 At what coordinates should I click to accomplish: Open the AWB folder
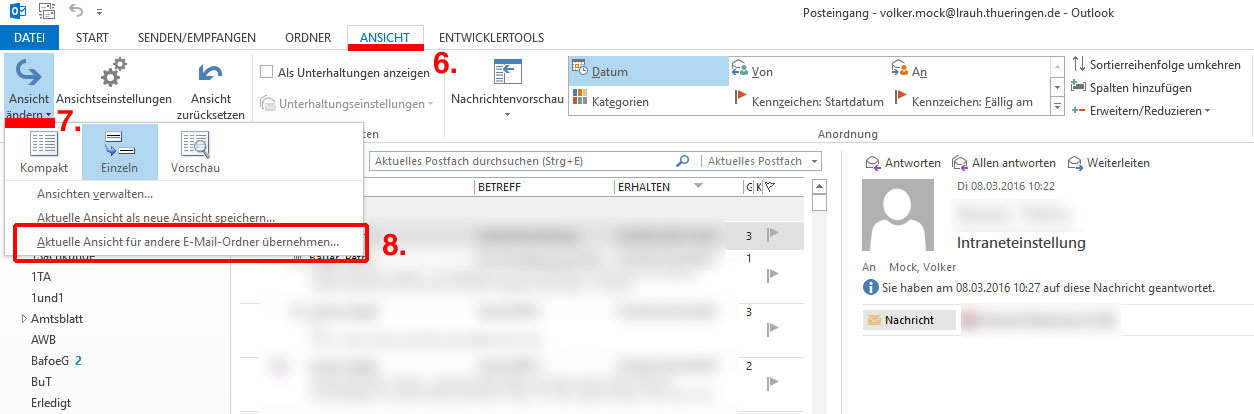pyautogui.click(x=43, y=339)
